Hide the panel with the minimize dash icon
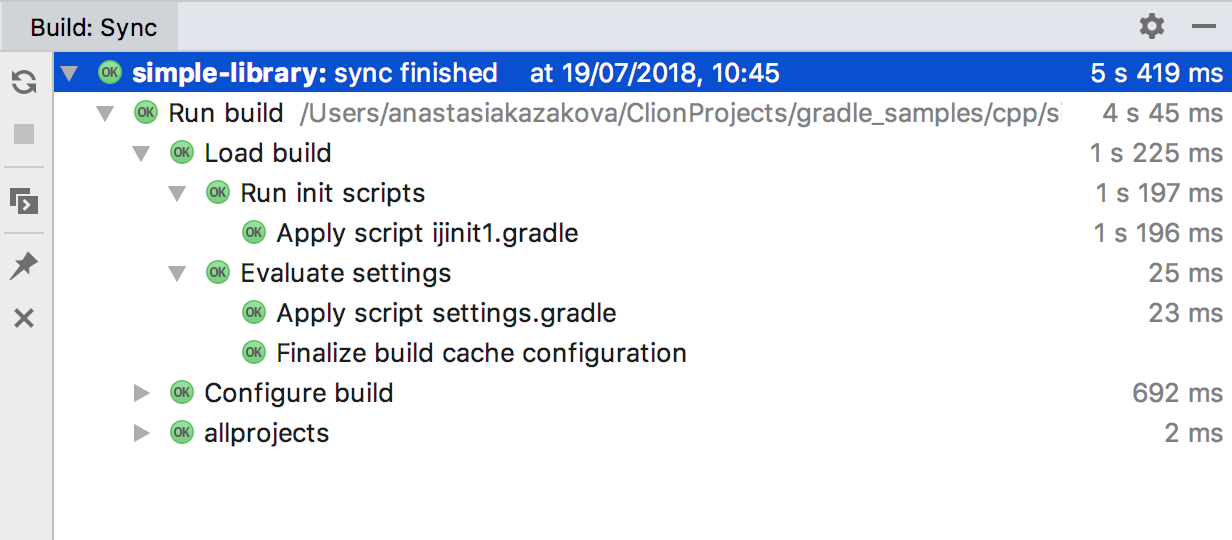Screen dimensions: 1232x540 coord(1204,27)
